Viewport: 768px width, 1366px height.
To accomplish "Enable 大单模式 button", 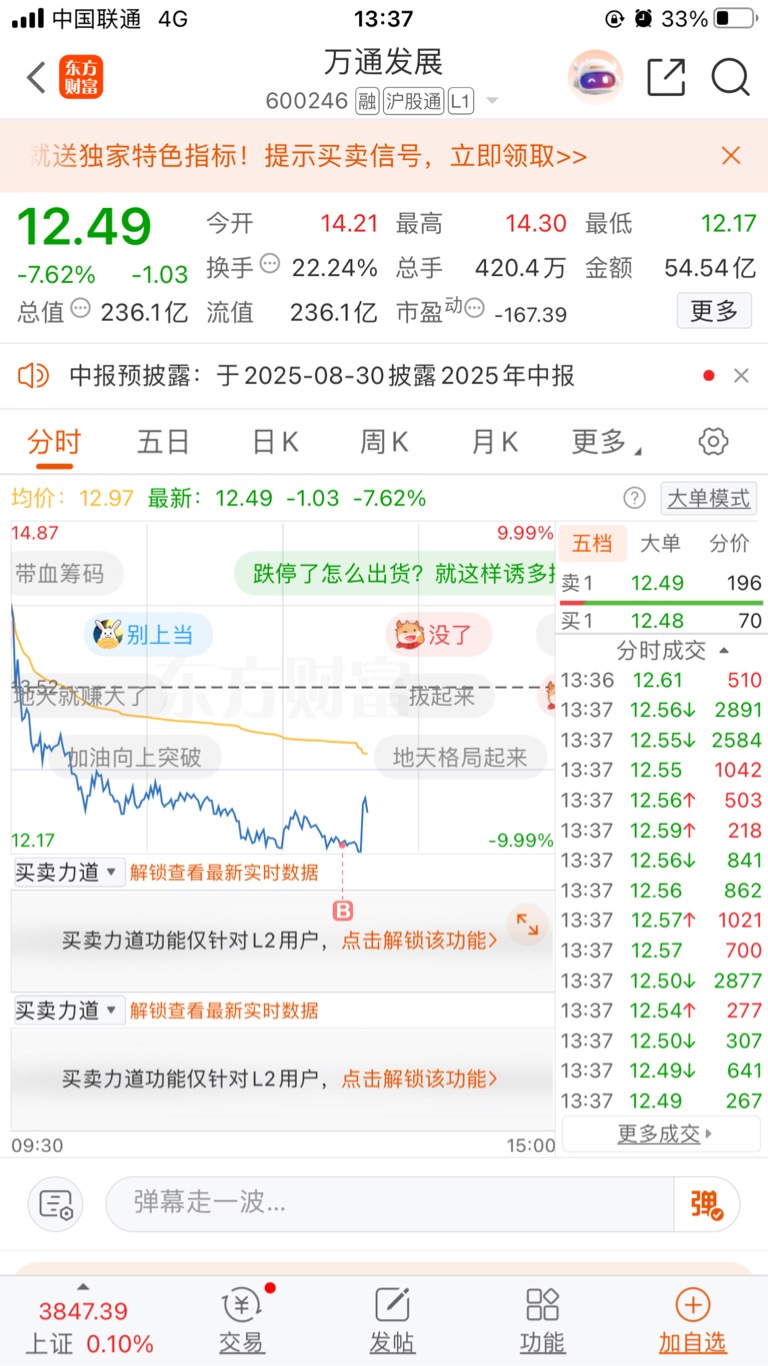I will point(709,498).
